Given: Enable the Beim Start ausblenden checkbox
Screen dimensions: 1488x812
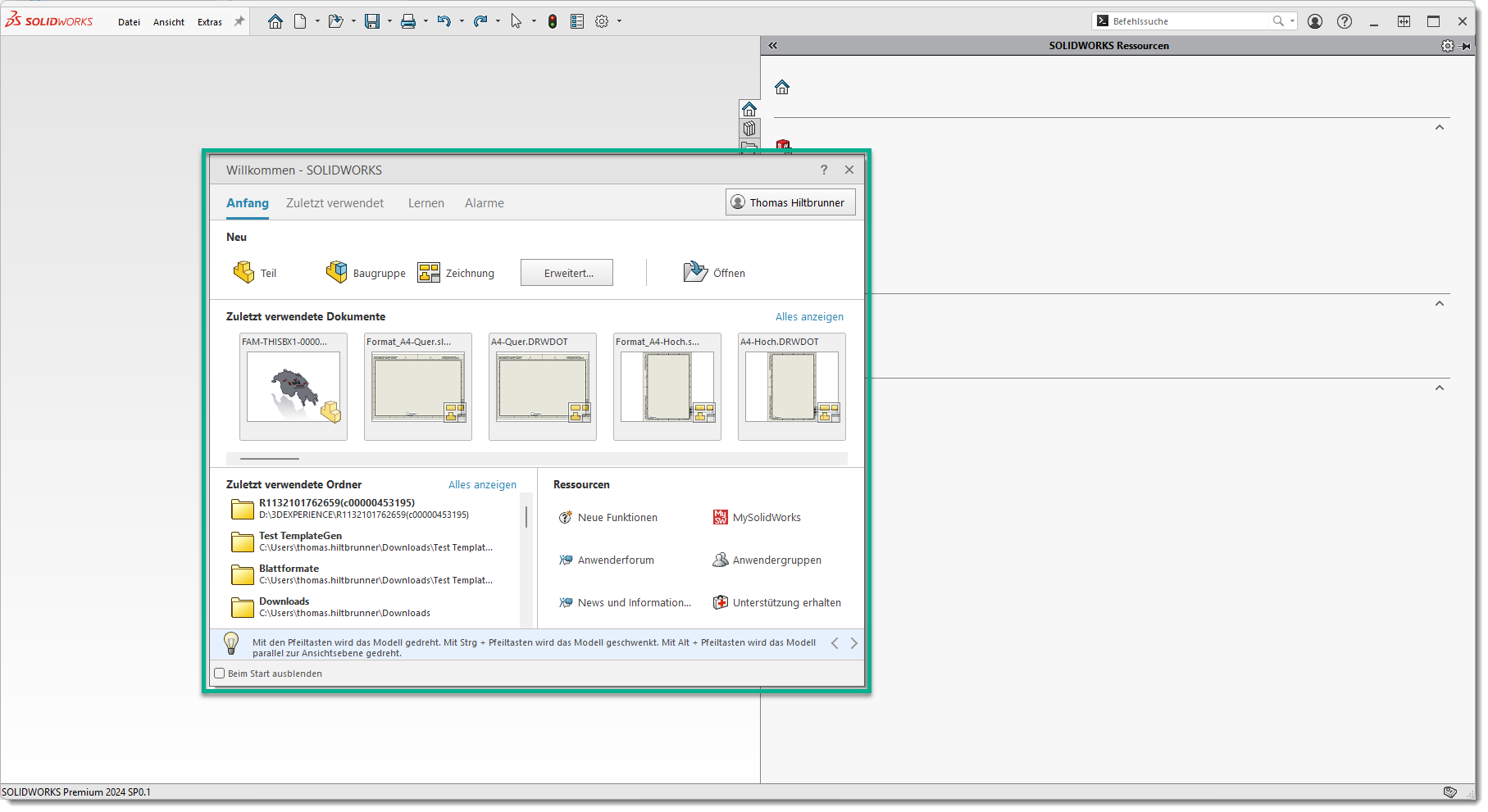Looking at the screenshot, I should 220,674.
